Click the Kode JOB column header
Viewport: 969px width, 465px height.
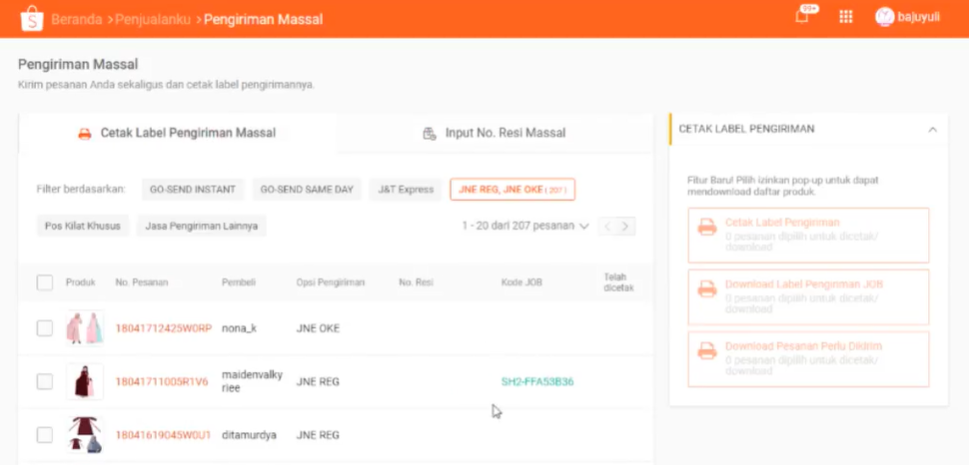tap(521, 283)
